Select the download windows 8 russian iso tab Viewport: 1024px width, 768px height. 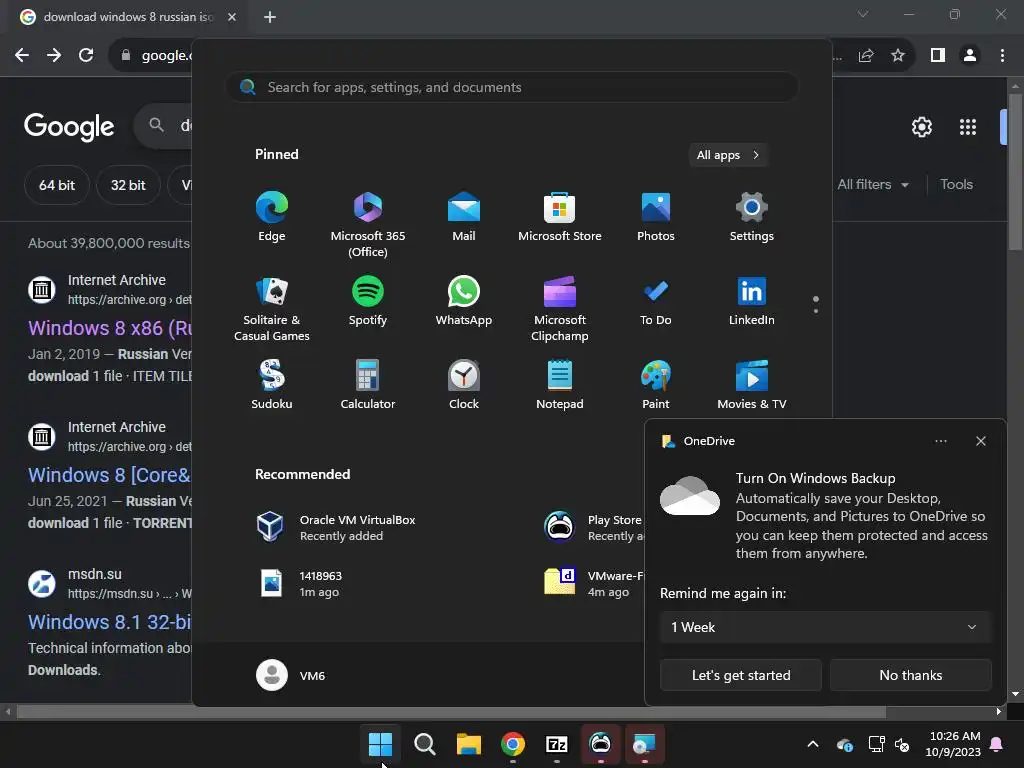[129, 17]
